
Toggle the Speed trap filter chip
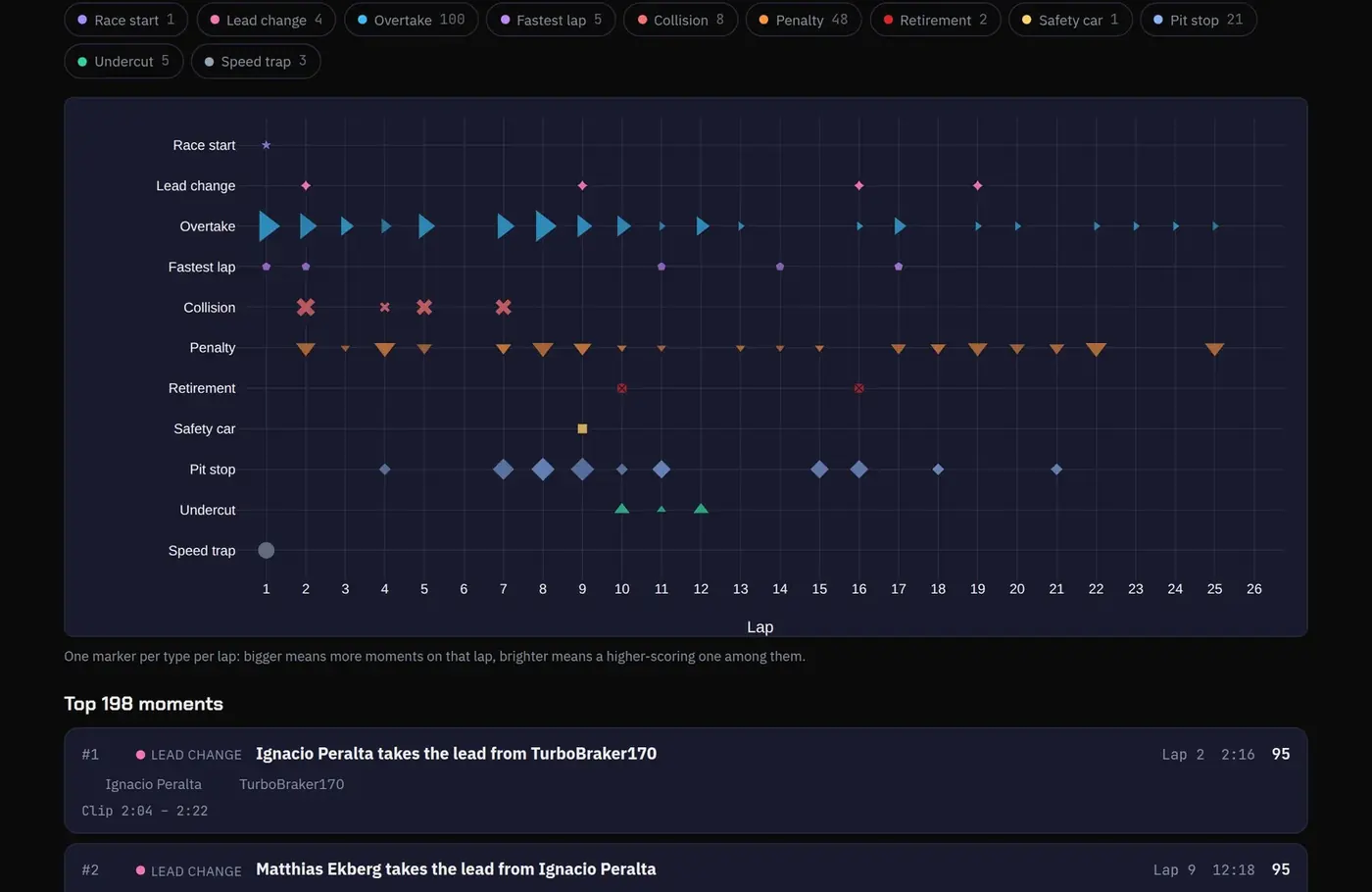(256, 61)
